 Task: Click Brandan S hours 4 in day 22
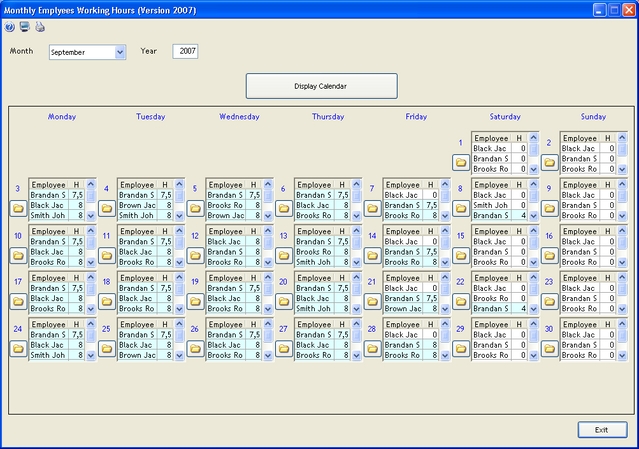click(519, 309)
